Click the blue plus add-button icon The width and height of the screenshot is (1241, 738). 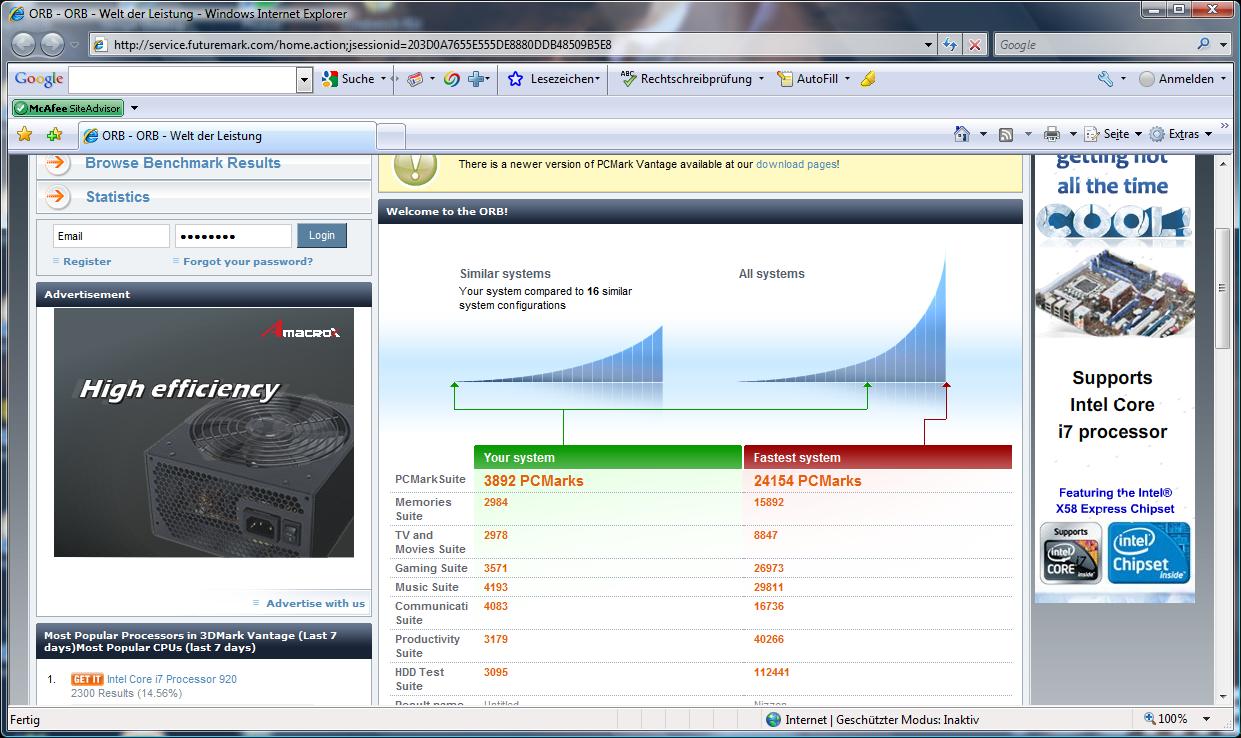476,79
